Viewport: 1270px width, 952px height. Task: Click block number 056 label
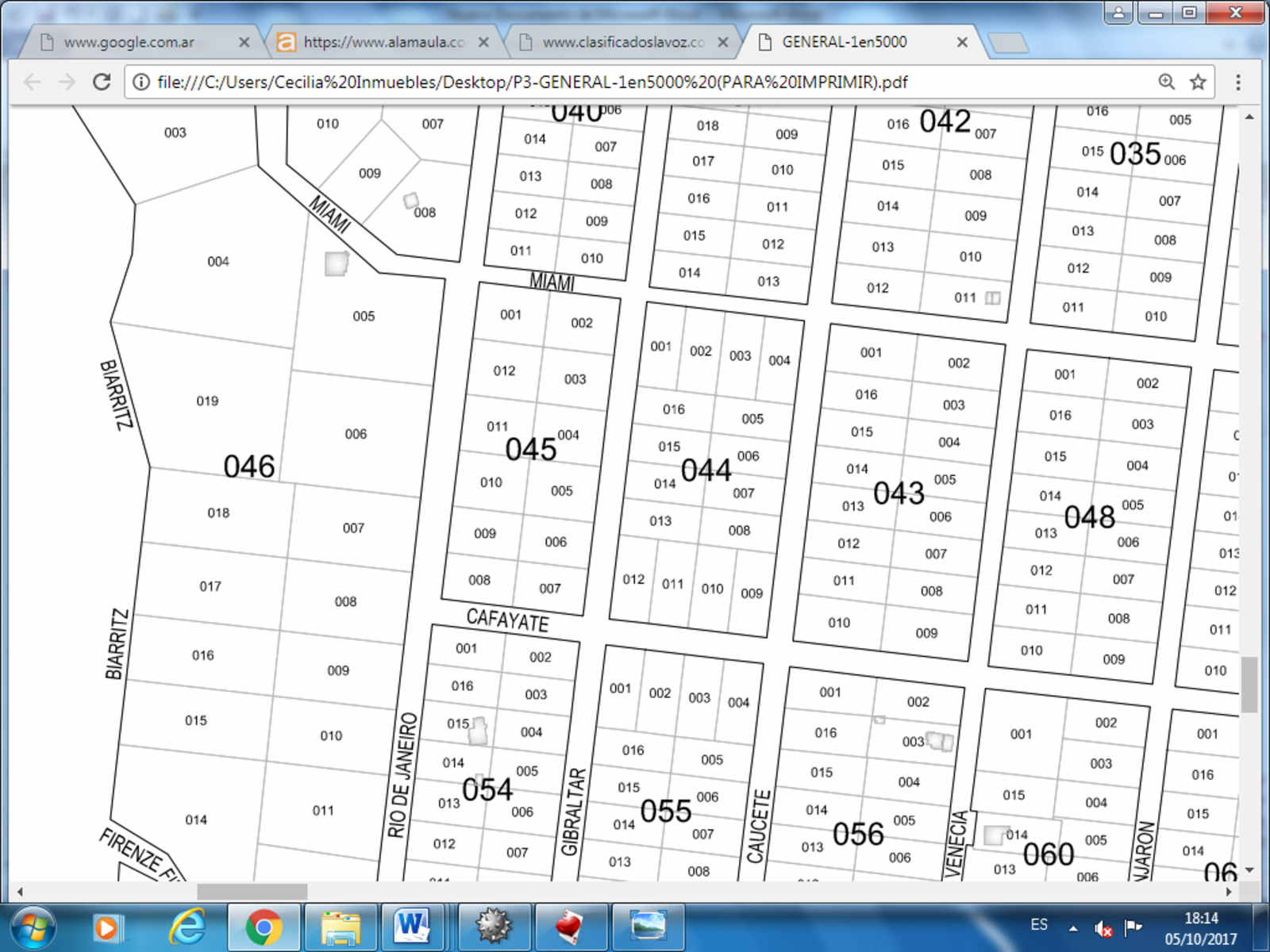[858, 834]
